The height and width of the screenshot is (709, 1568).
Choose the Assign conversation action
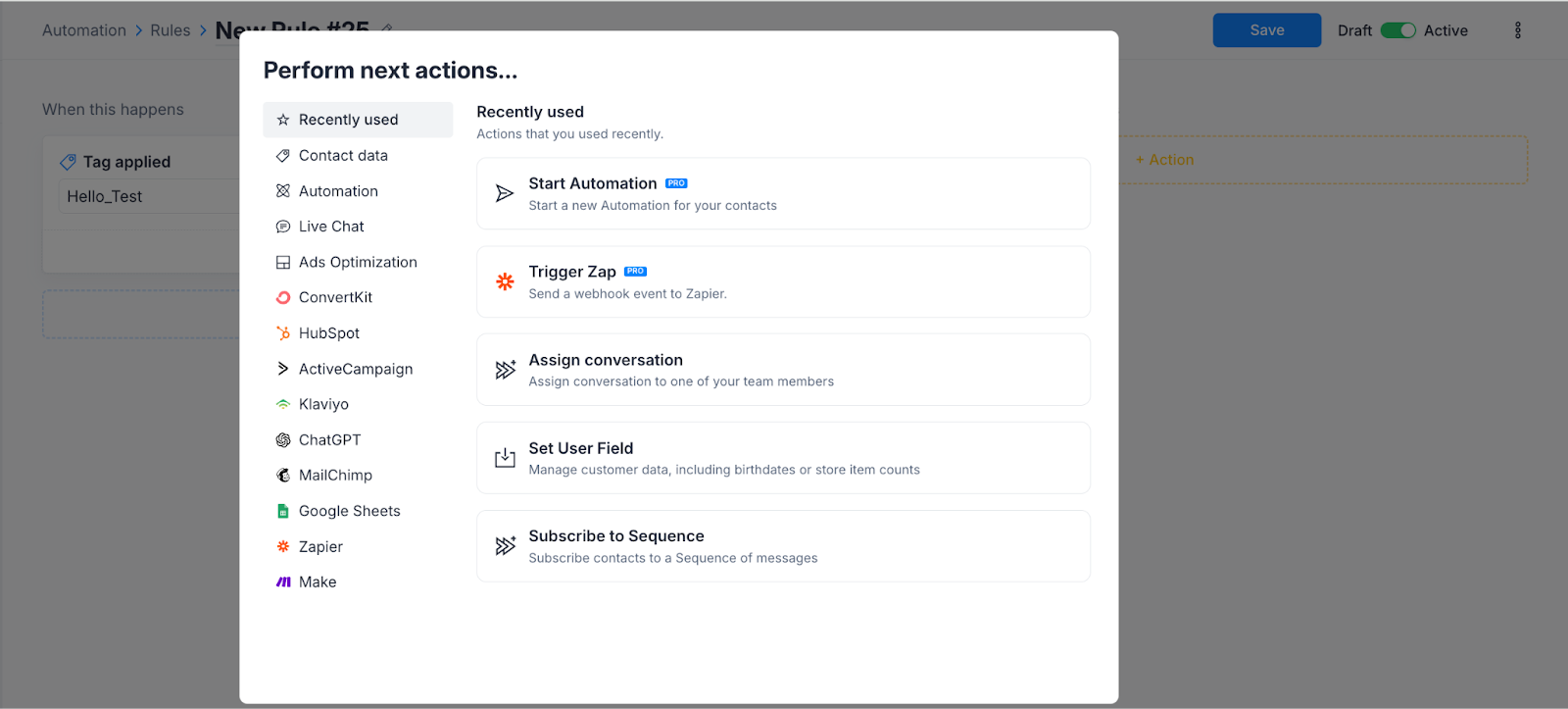pos(782,370)
